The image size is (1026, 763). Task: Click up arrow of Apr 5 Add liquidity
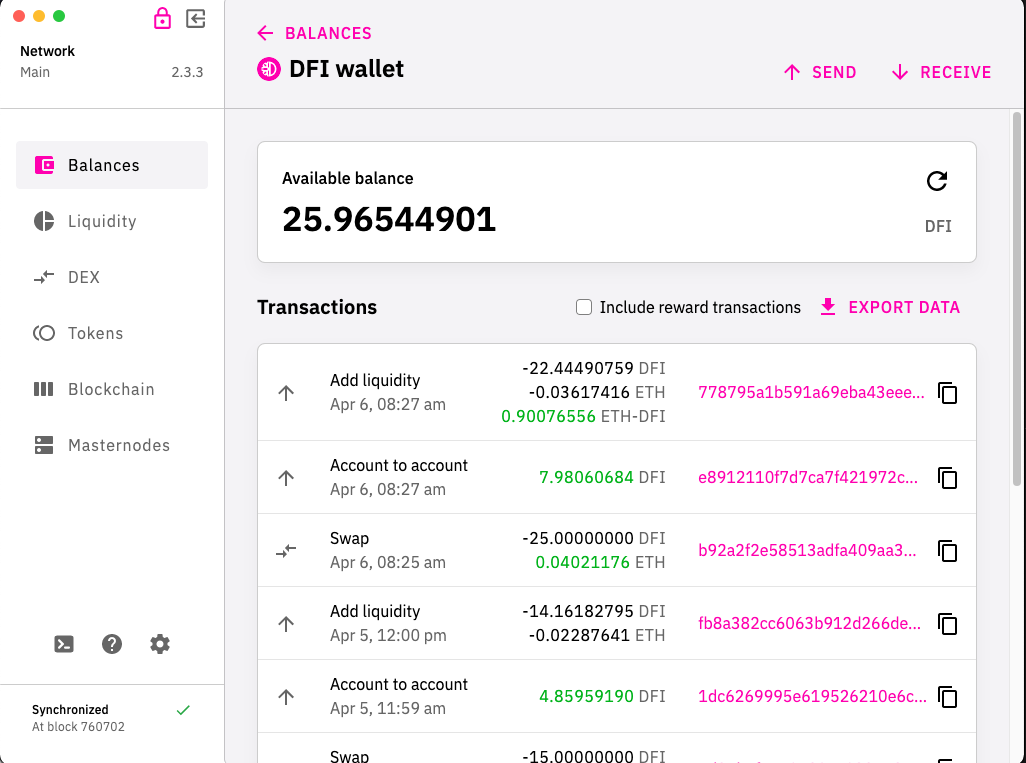(286, 624)
